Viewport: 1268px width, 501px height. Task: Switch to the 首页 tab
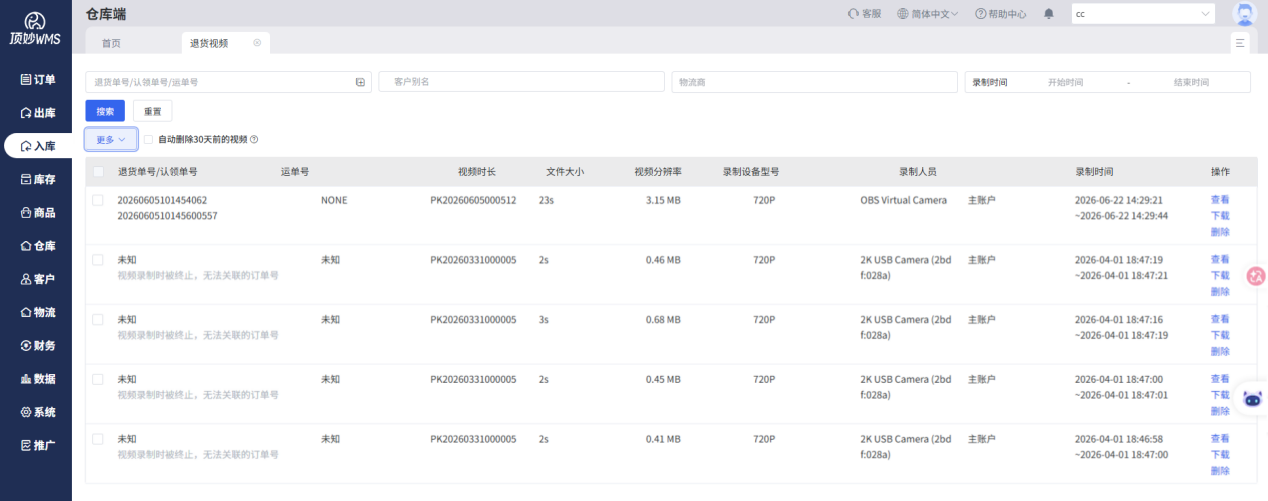[111, 43]
